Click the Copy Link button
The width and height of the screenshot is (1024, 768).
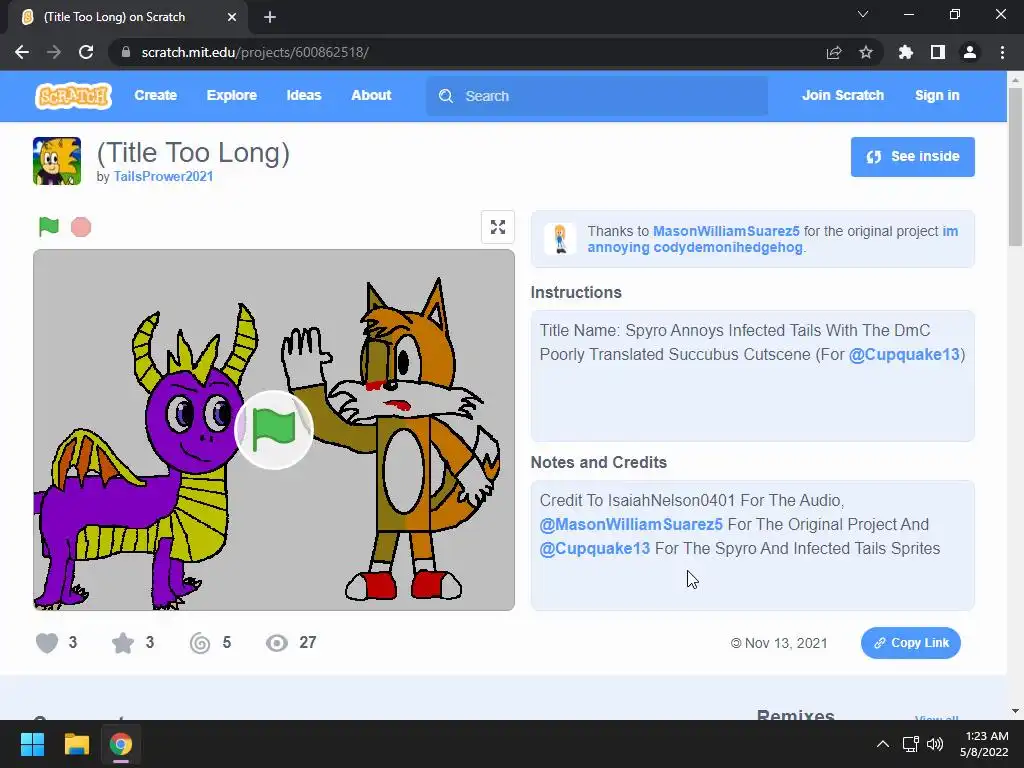[910, 643]
